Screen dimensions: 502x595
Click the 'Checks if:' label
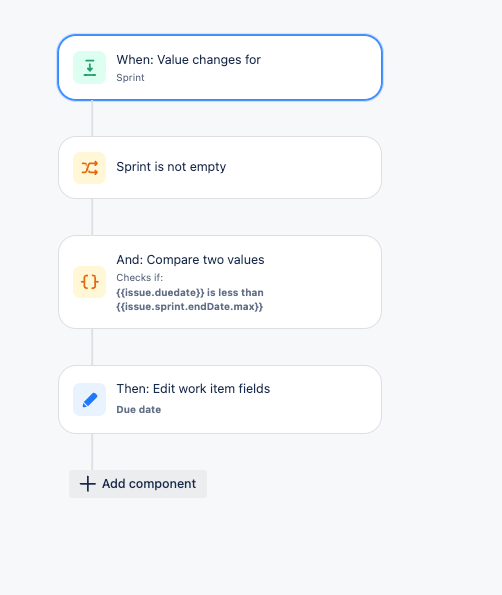(x=140, y=278)
